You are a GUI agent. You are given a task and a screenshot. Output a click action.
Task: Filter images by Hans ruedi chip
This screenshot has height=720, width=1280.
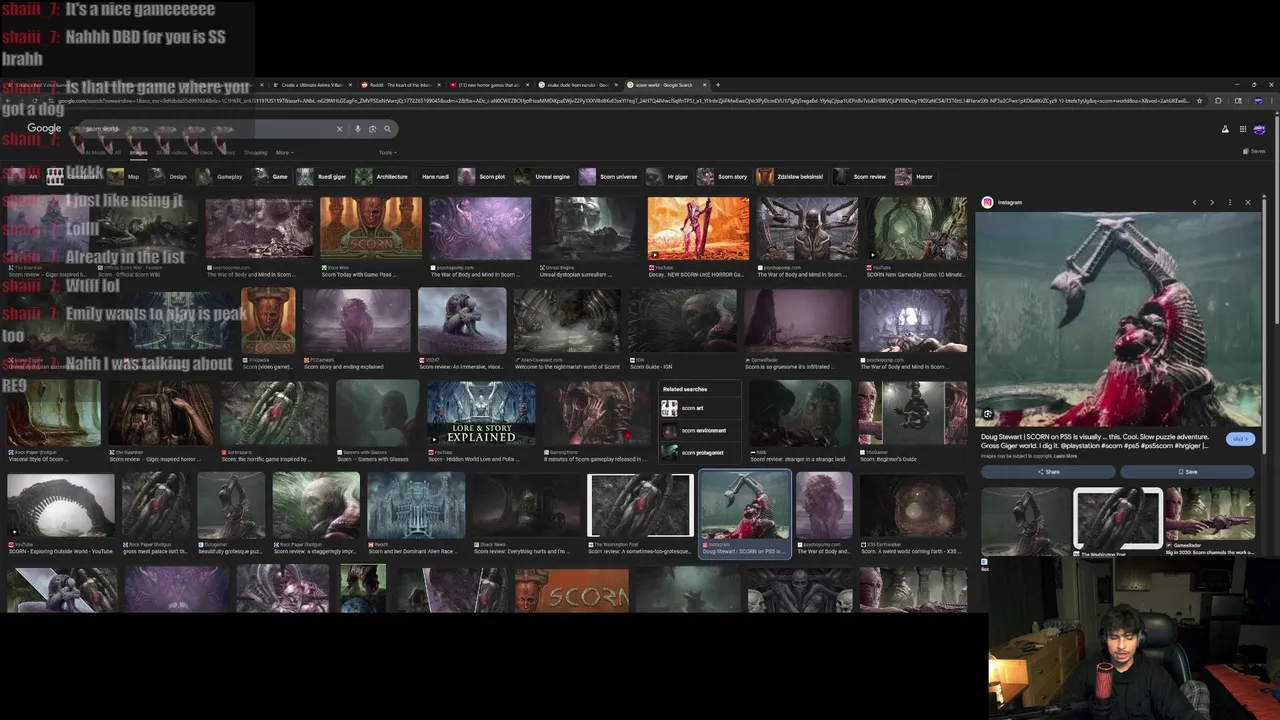[435, 177]
